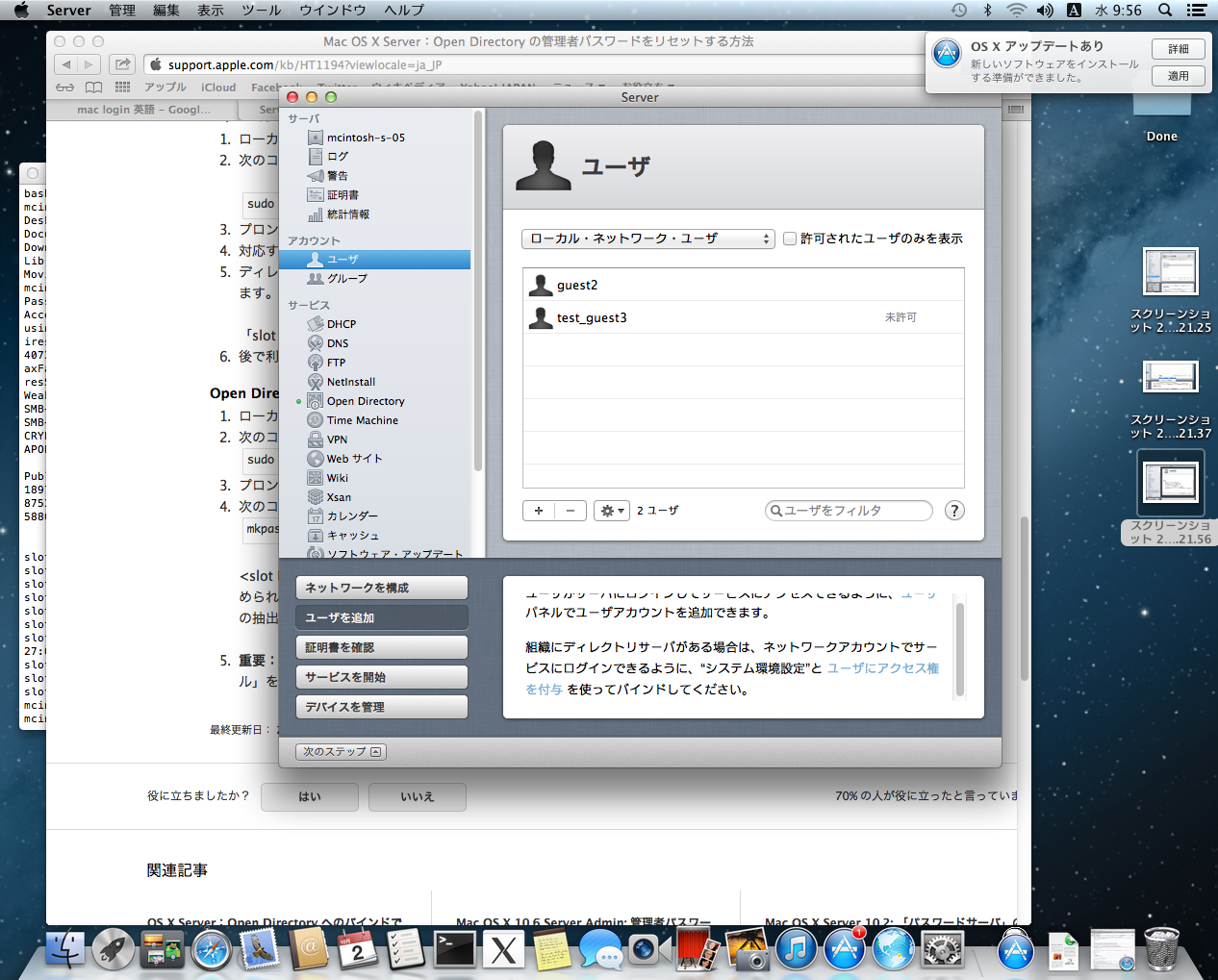Open Spotlight search in the menu bar
This screenshot has width=1218, height=980.
(1165, 11)
